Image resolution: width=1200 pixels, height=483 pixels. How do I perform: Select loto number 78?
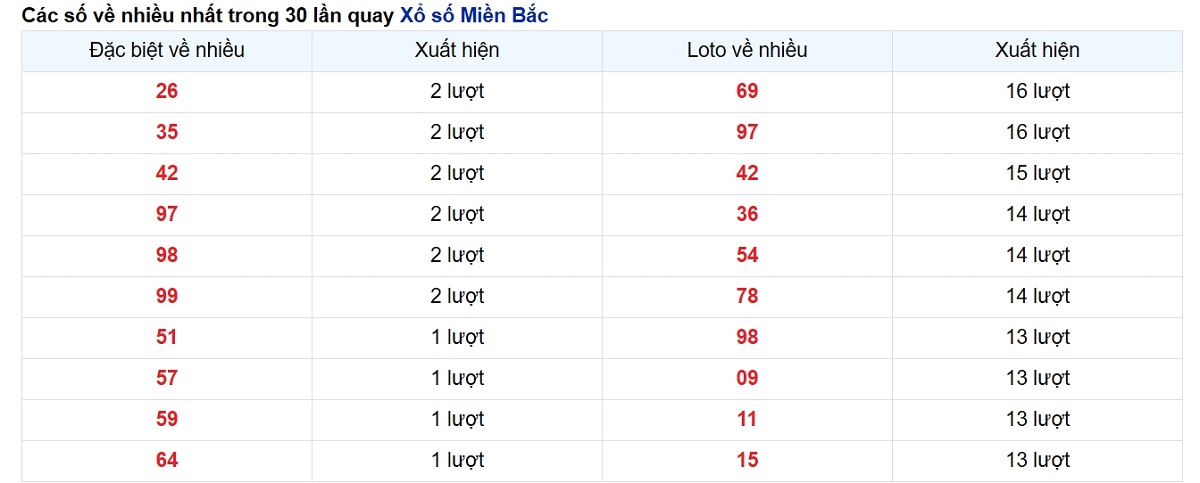pyautogui.click(x=747, y=296)
